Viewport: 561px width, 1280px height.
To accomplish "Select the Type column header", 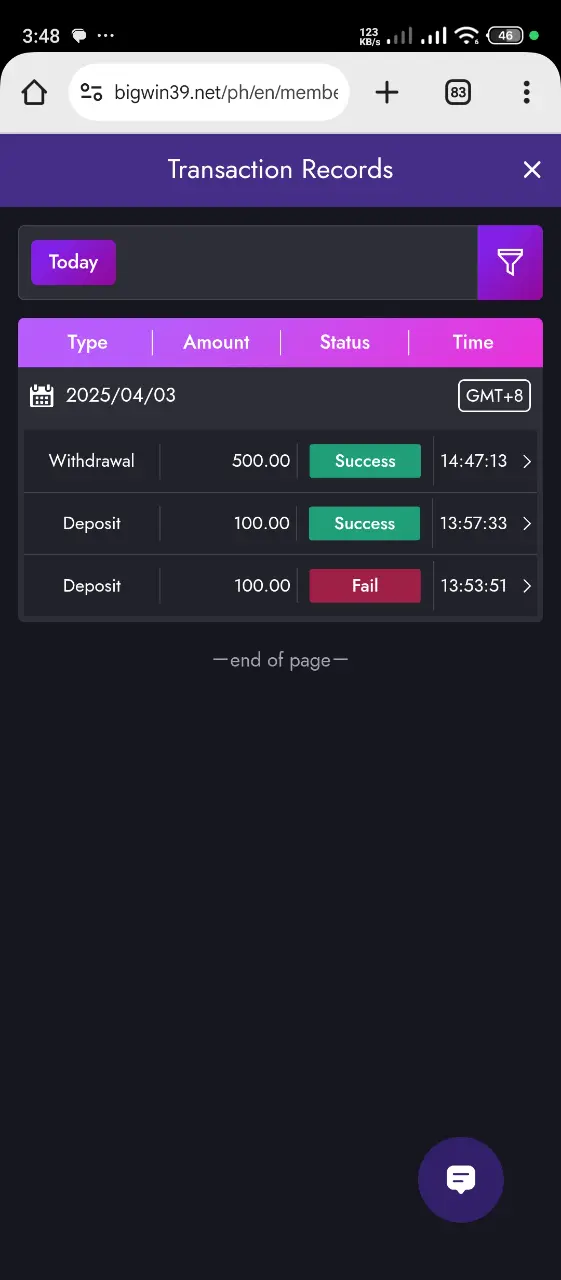I will tap(87, 342).
